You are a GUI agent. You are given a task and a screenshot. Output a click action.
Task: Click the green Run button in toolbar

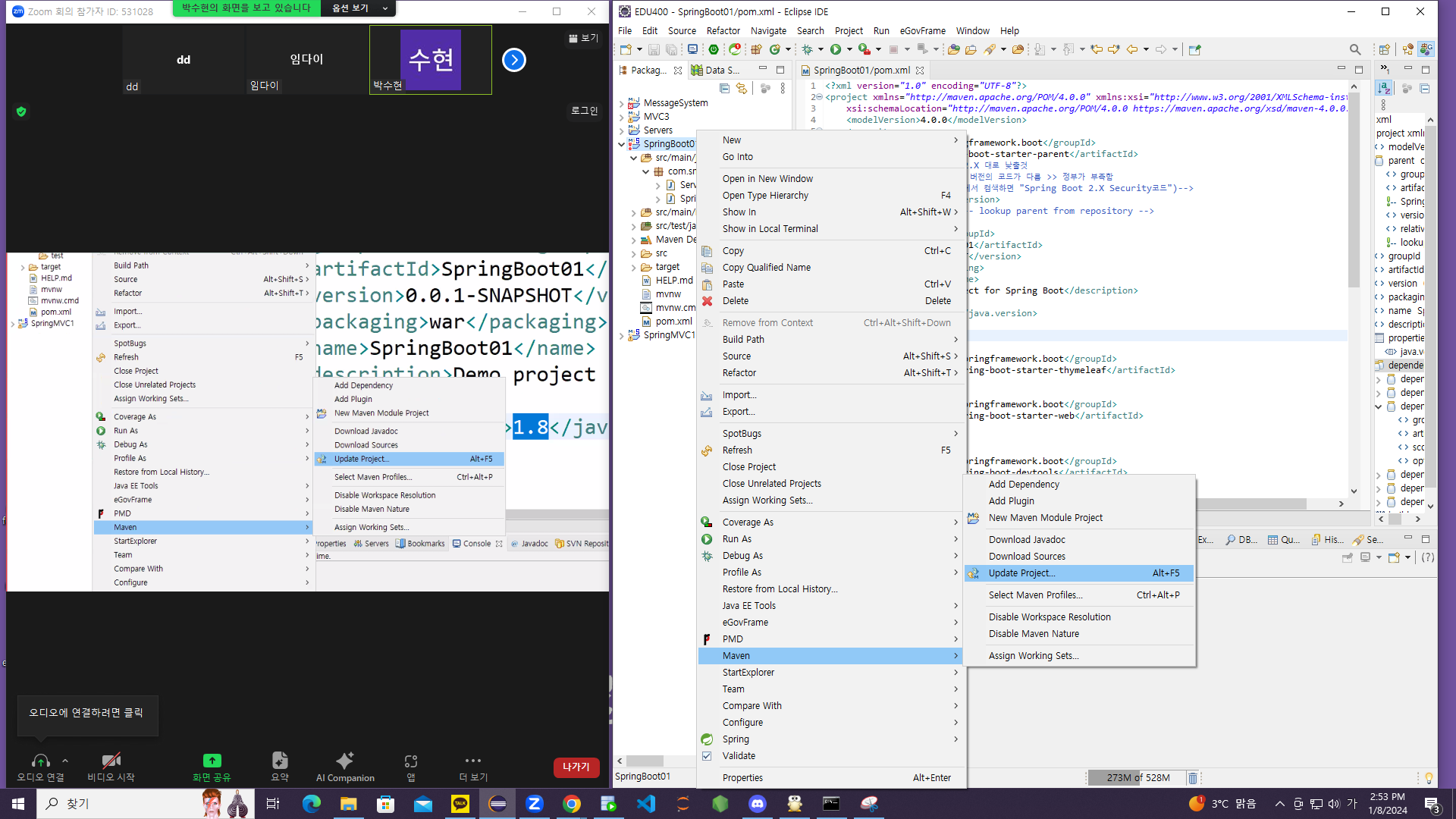pyautogui.click(x=836, y=49)
